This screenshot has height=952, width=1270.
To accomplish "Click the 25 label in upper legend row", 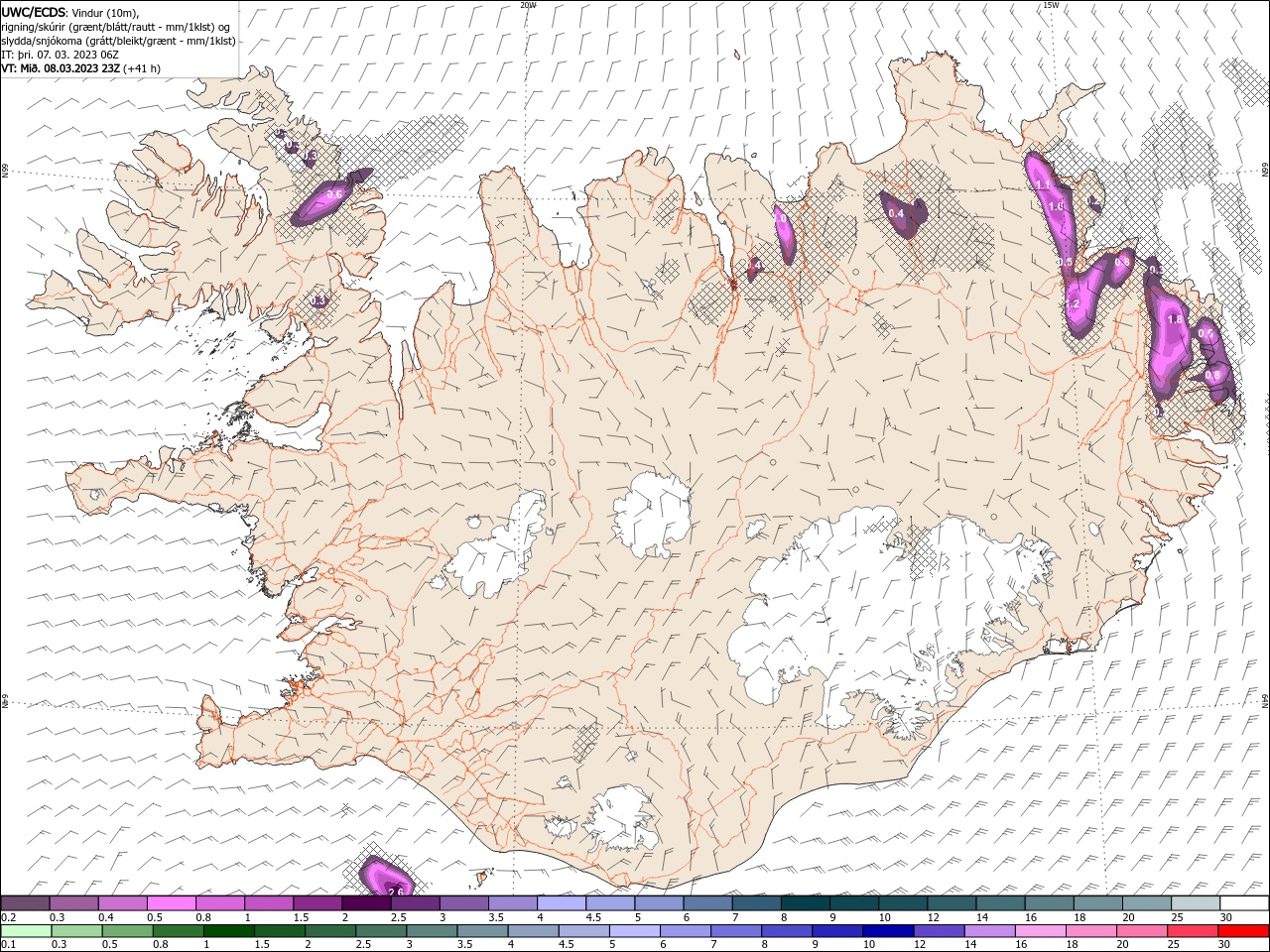I will 1176,917.
